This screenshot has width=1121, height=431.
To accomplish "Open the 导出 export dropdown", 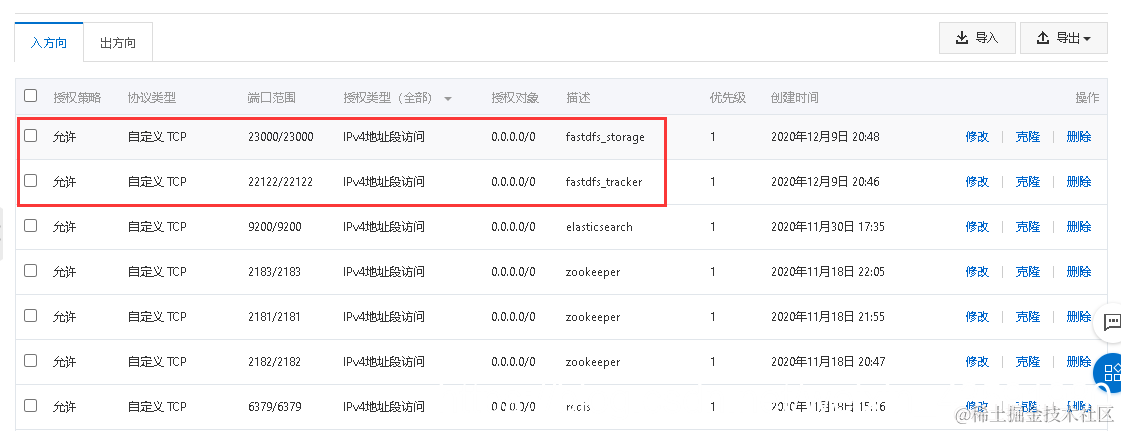I will (1063, 38).
